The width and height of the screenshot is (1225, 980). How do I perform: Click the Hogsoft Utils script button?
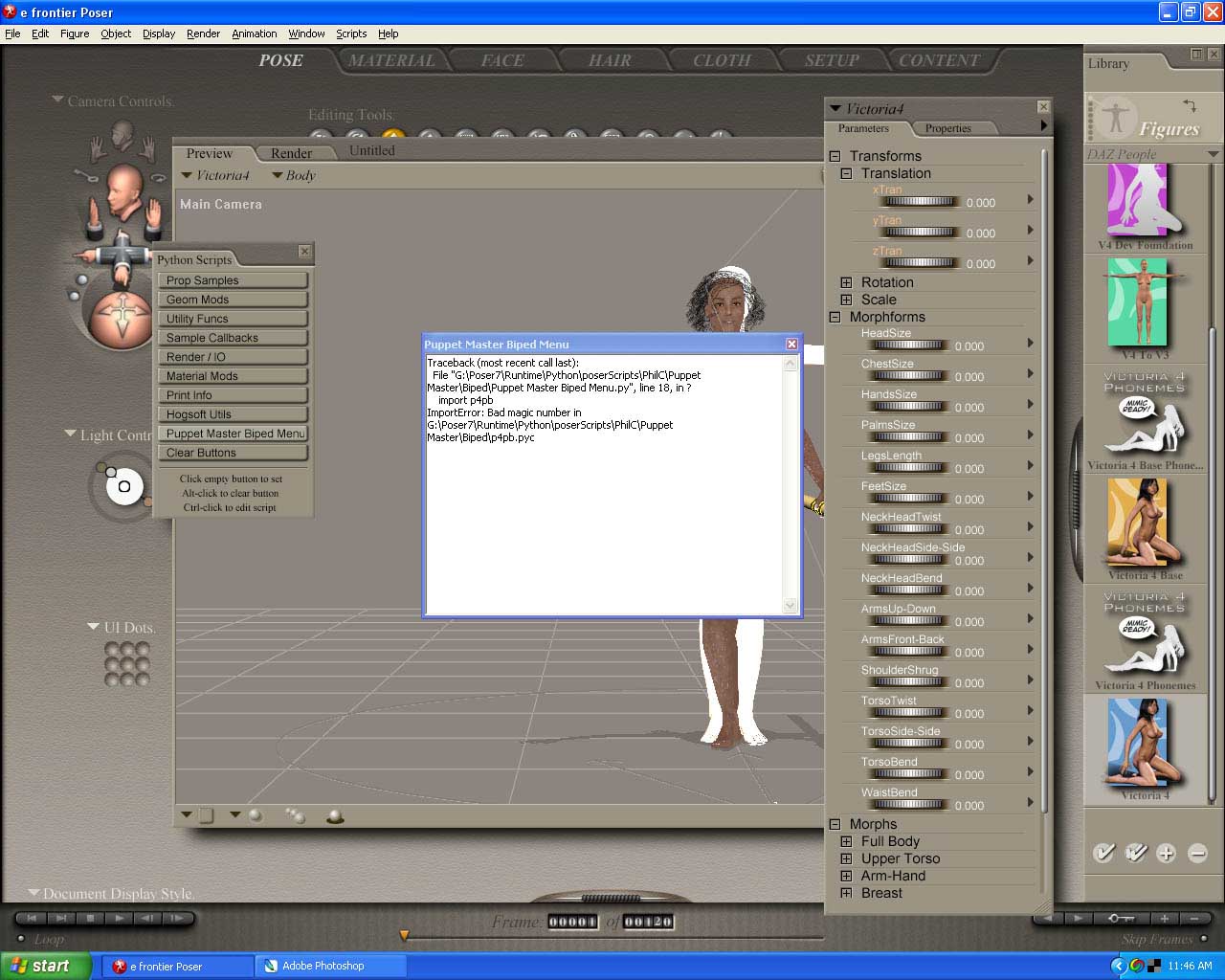(233, 414)
